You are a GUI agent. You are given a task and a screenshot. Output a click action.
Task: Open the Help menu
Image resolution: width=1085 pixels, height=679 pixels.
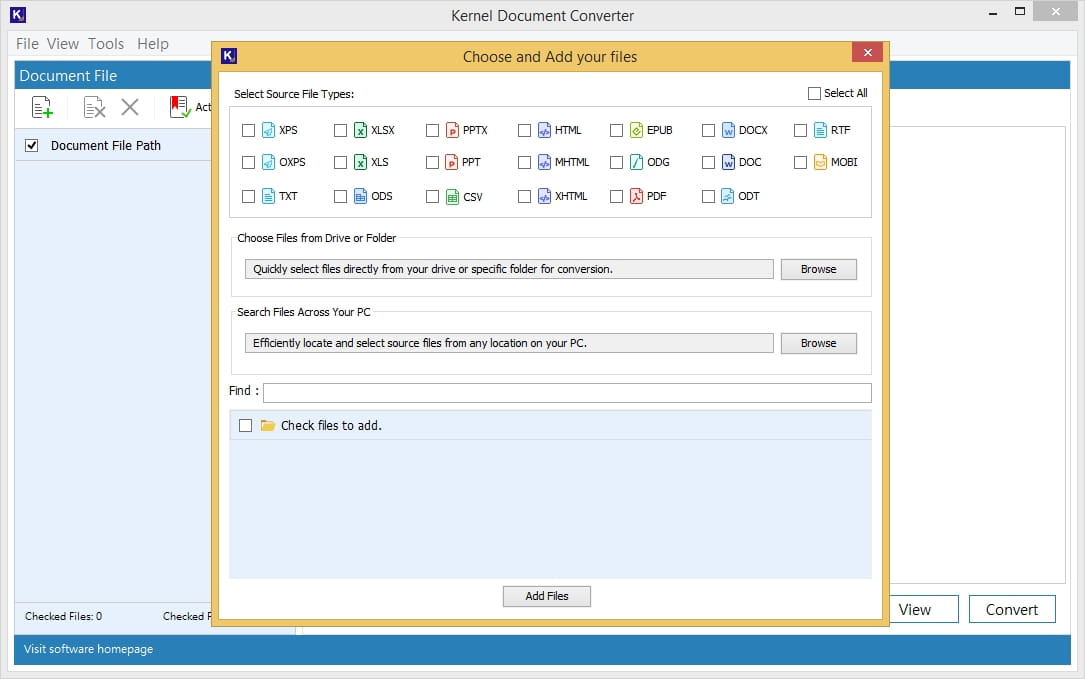(152, 44)
